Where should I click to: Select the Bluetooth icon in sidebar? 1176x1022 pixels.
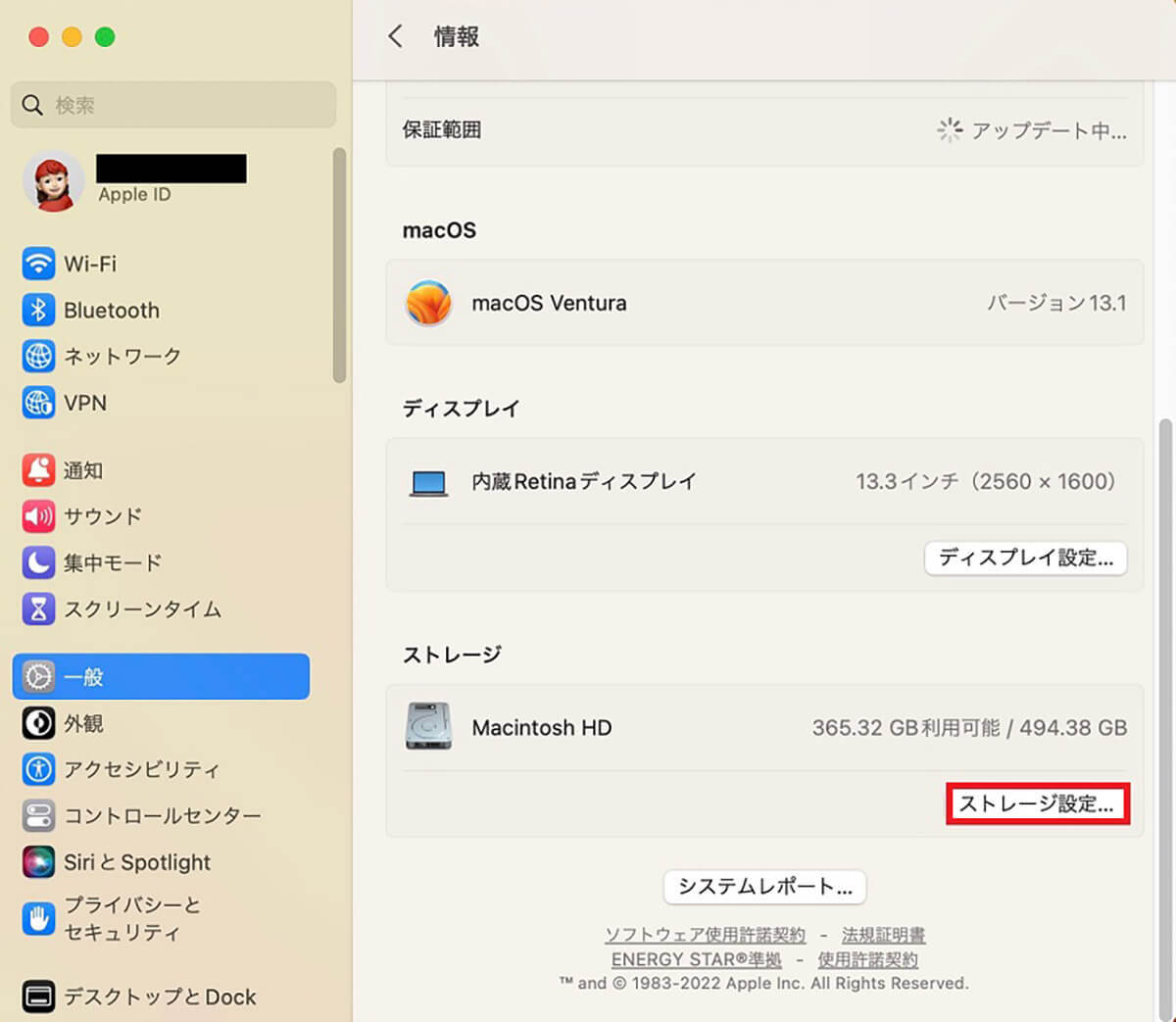point(38,310)
